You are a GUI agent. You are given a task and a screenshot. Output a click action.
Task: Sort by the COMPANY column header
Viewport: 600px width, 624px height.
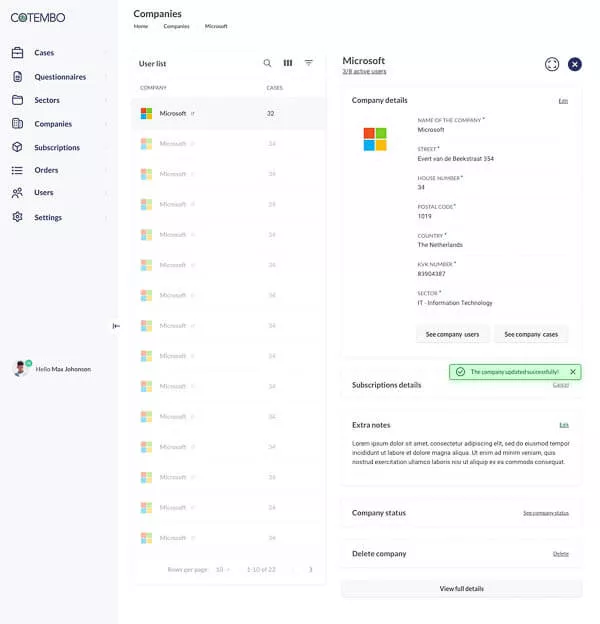153,88
